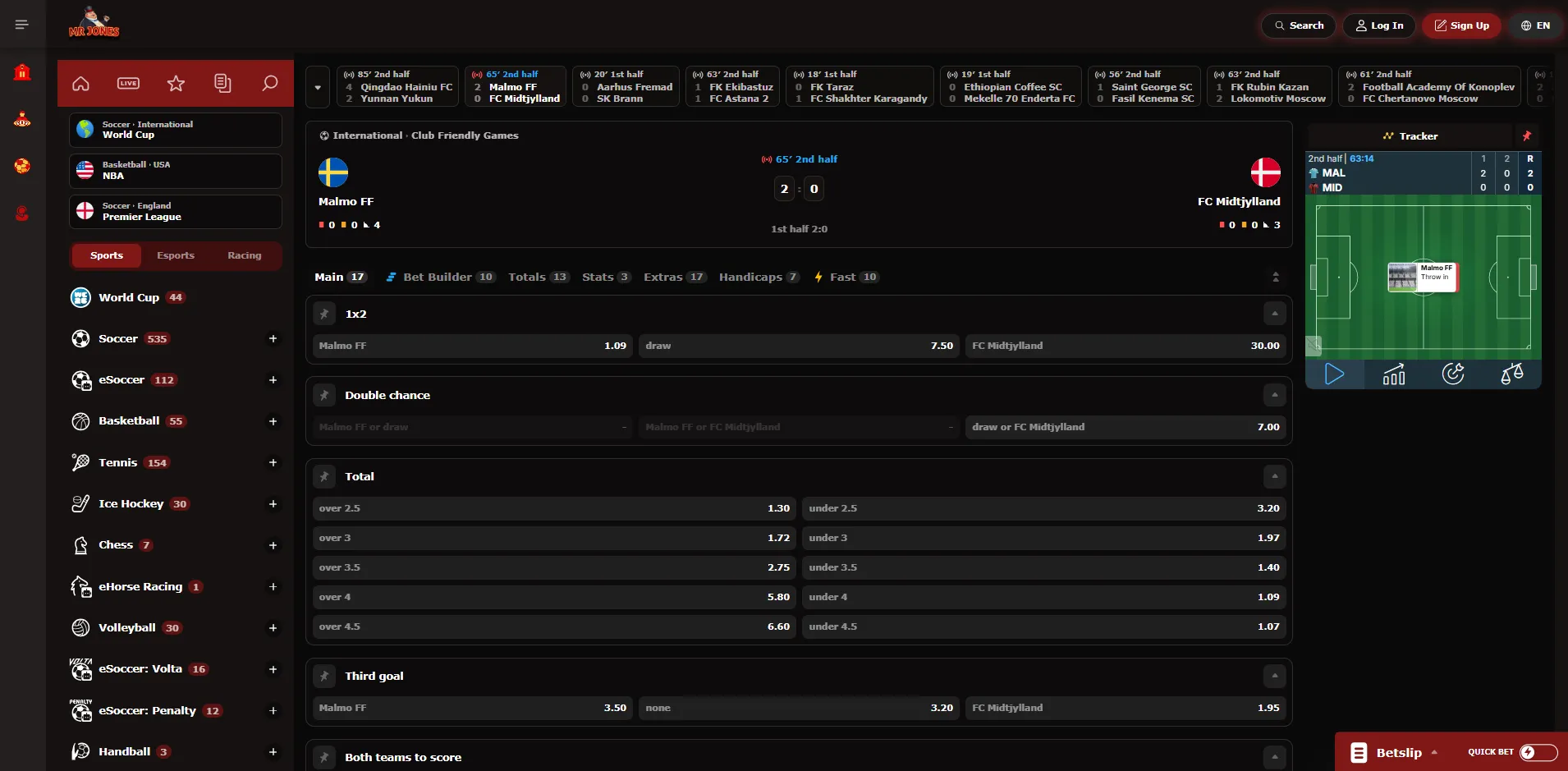Expand the Tennis category
This screenshot has width=1568, height=771.
click(273, 462)
